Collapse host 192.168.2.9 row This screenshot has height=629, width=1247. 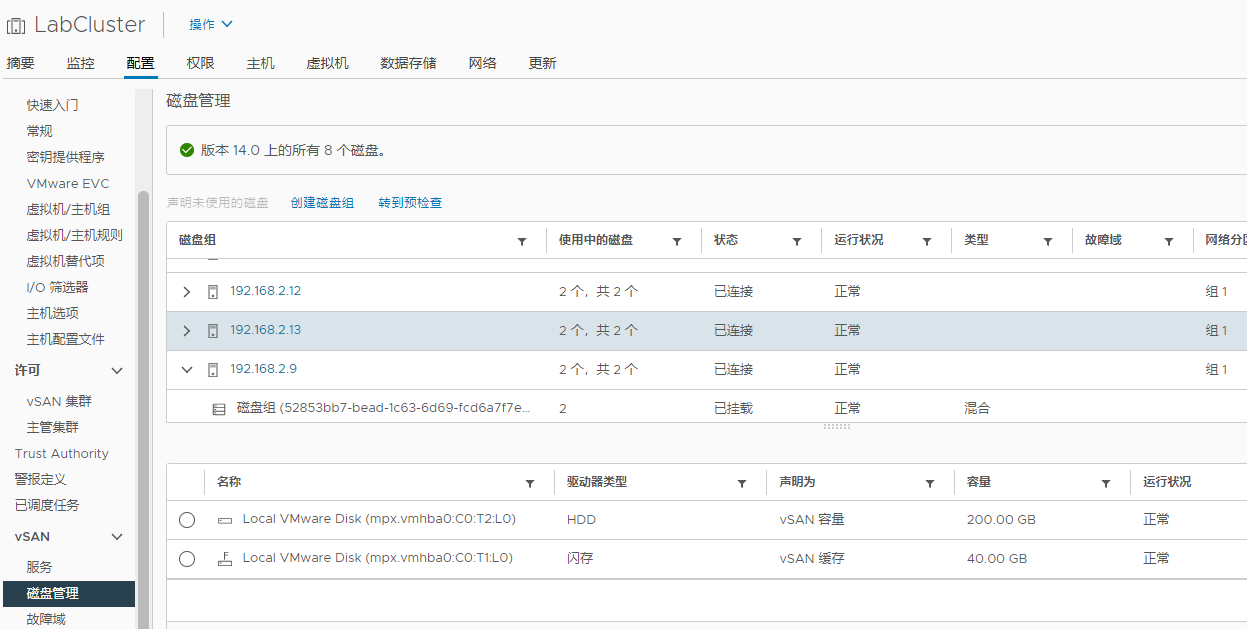pyautogui.click(x=187, y=370)
